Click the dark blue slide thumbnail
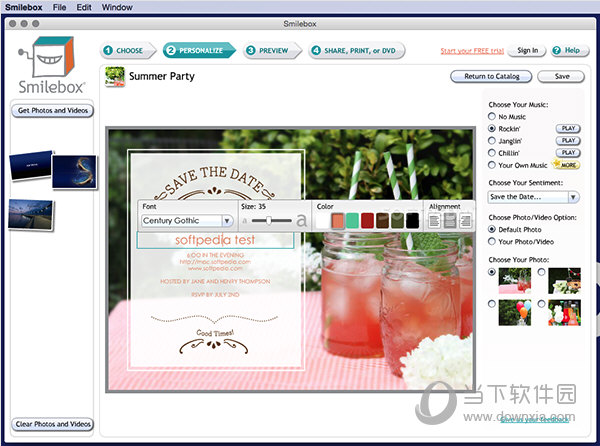The width and height of the screenshot is (600, 446). [x=31, y=165]
